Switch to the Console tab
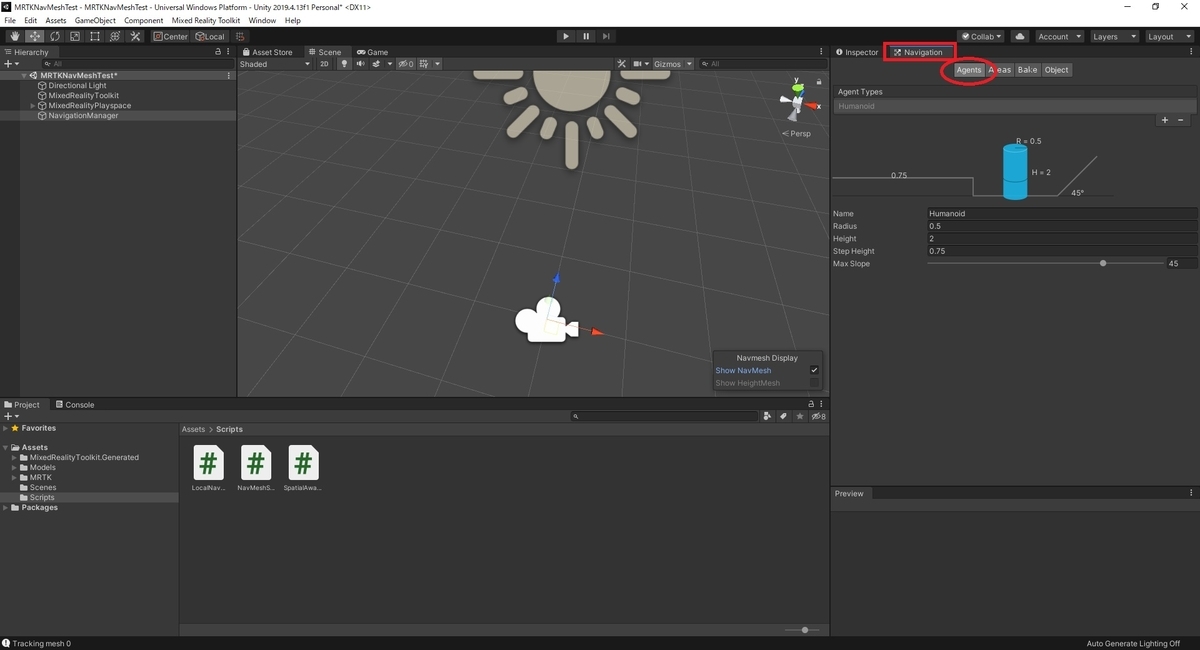Viewport: 1200px width, 650px height. (75, 405)
